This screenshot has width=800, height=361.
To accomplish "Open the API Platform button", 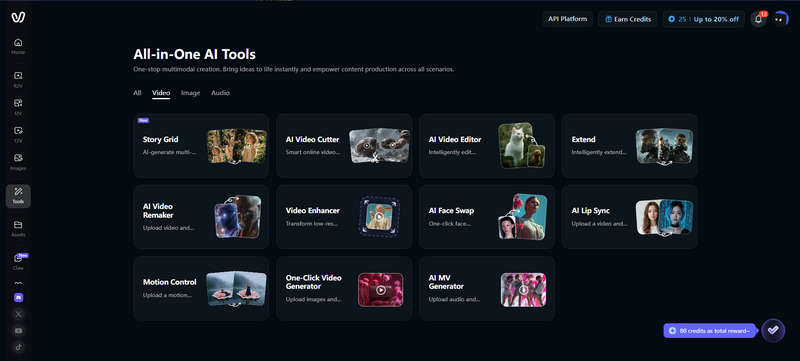I will pyautogui.click(x=567, y=19).
